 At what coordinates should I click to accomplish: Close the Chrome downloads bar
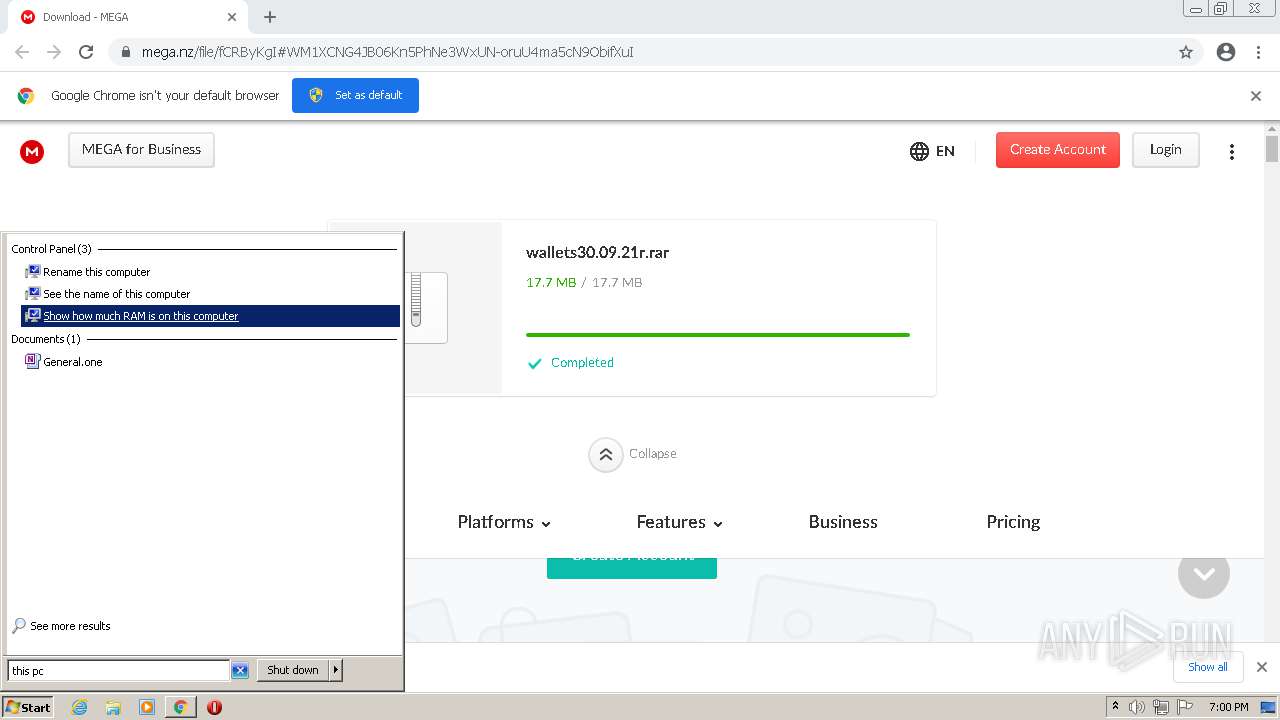click(x=1261, y=667)
